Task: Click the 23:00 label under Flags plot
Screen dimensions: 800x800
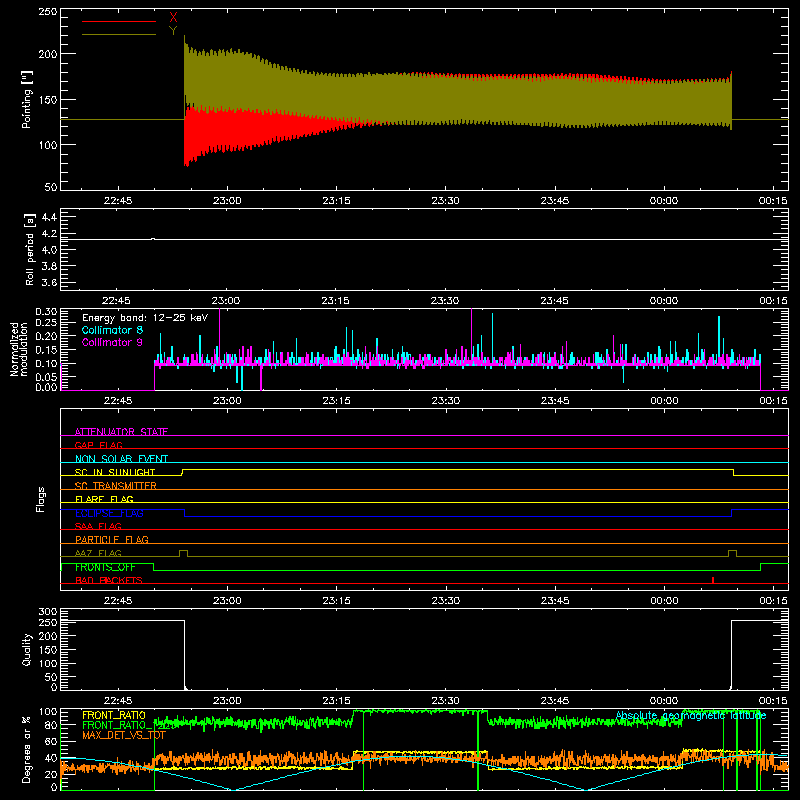Action: [x=227, y=601]
